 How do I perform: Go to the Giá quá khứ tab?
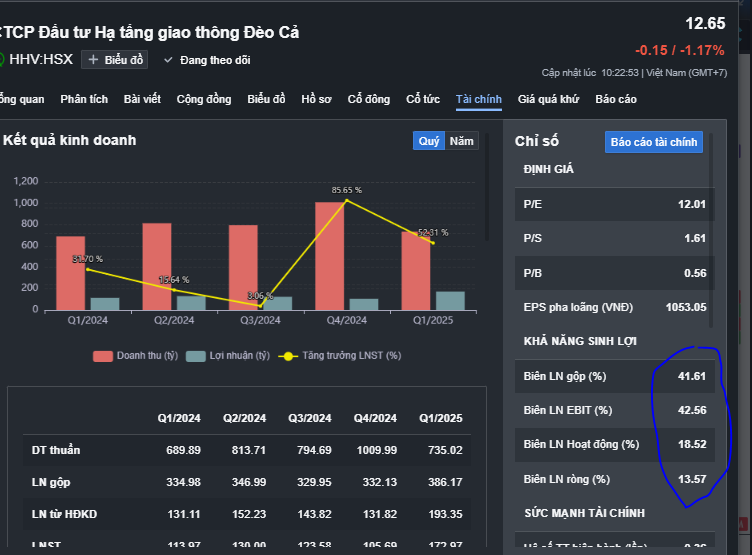[548, 99]
